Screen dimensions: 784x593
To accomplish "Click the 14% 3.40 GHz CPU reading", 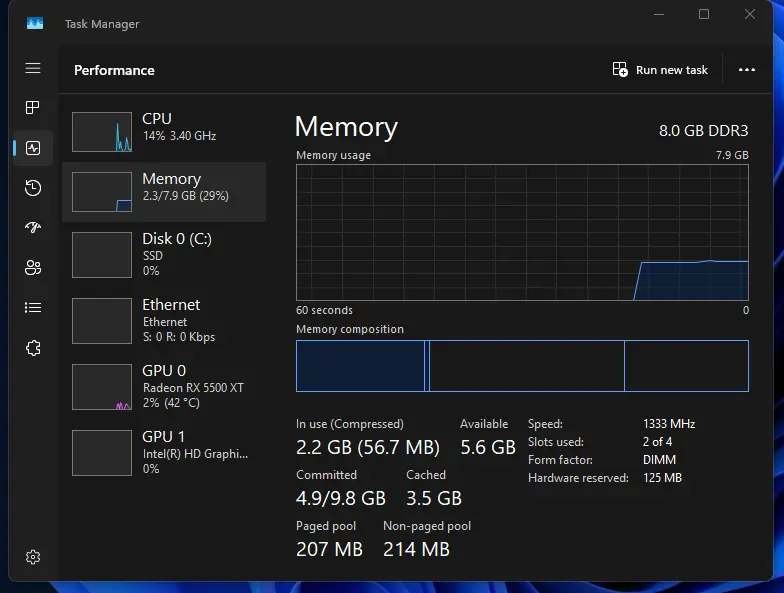I will point(180,136).
